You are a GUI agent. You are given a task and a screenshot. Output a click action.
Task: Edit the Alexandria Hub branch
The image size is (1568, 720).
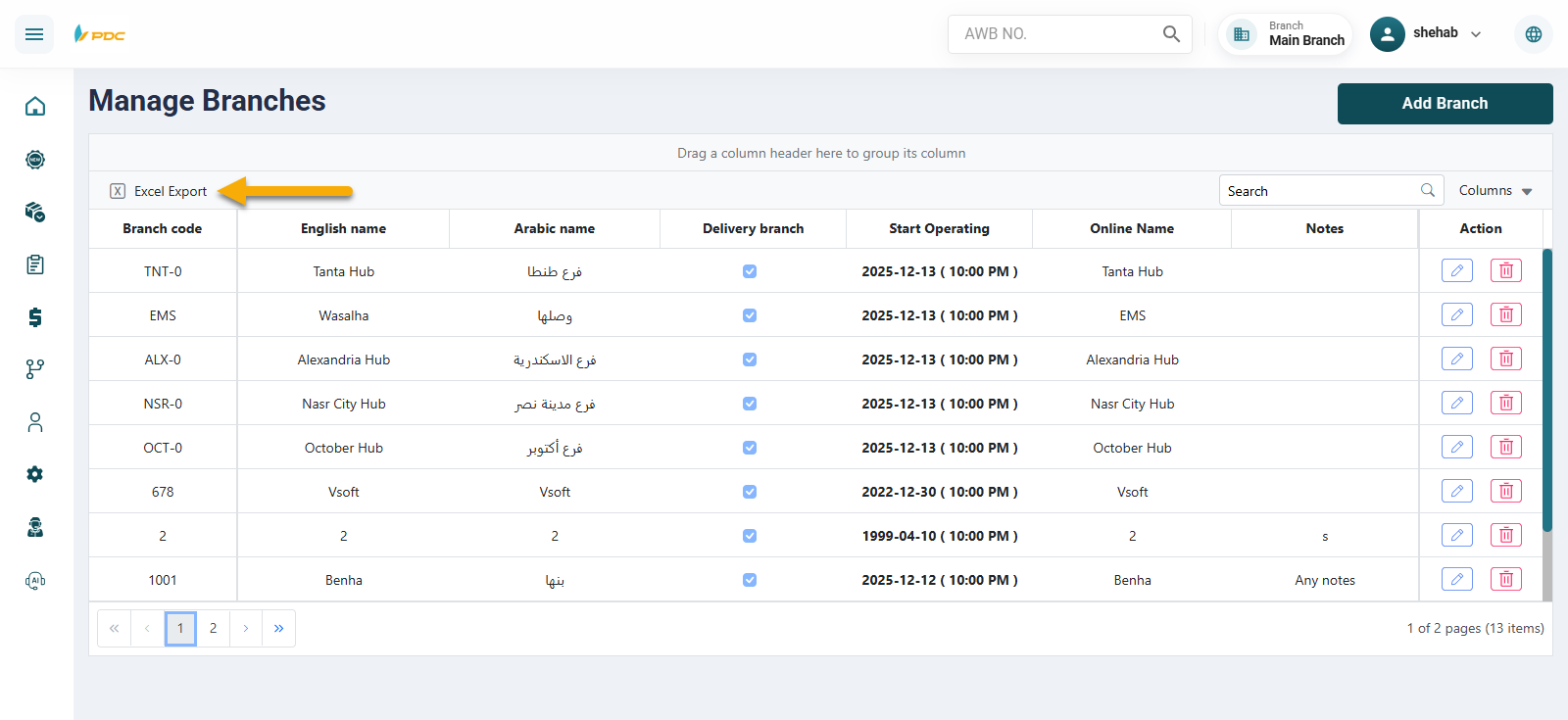pyautogui.click(x=1457, y=359)
